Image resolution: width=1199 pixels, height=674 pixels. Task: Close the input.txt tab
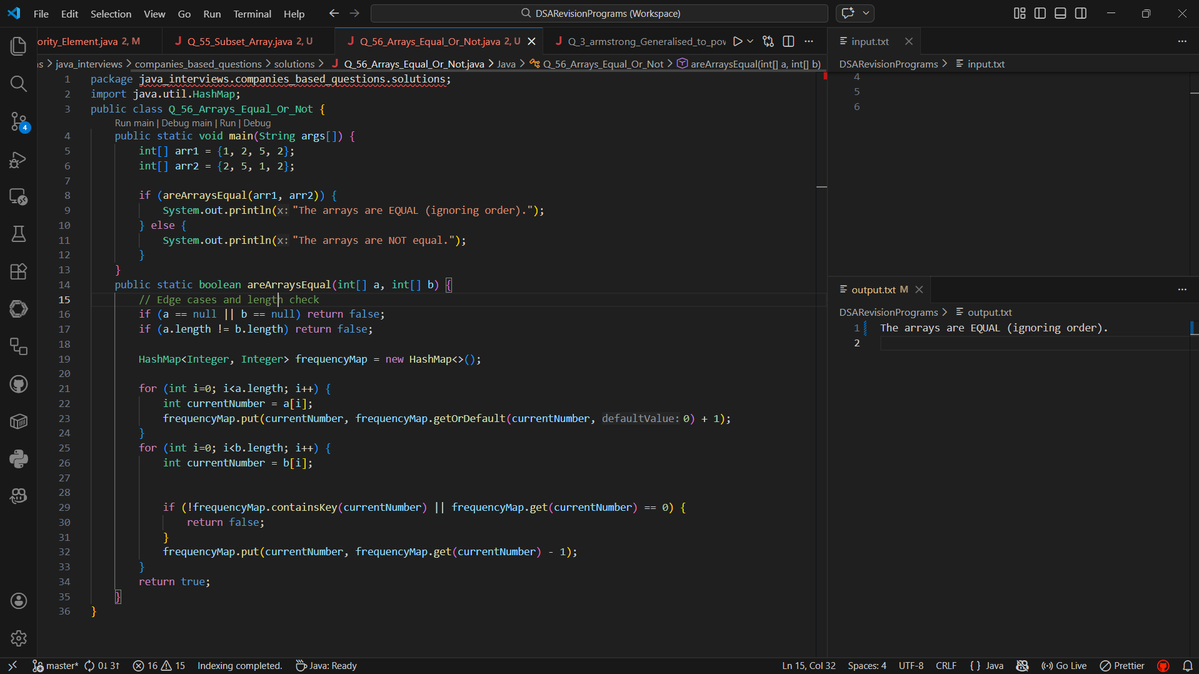908,41
